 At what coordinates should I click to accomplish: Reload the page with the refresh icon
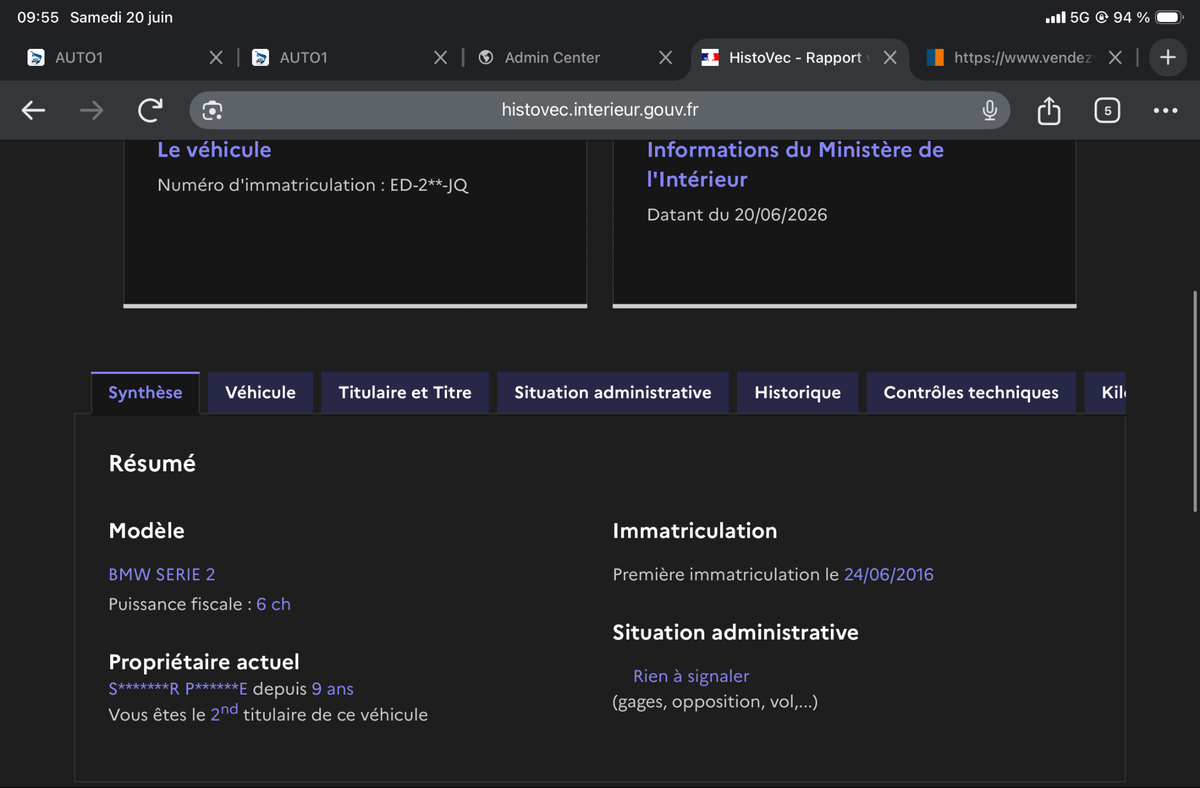[150, 110]
